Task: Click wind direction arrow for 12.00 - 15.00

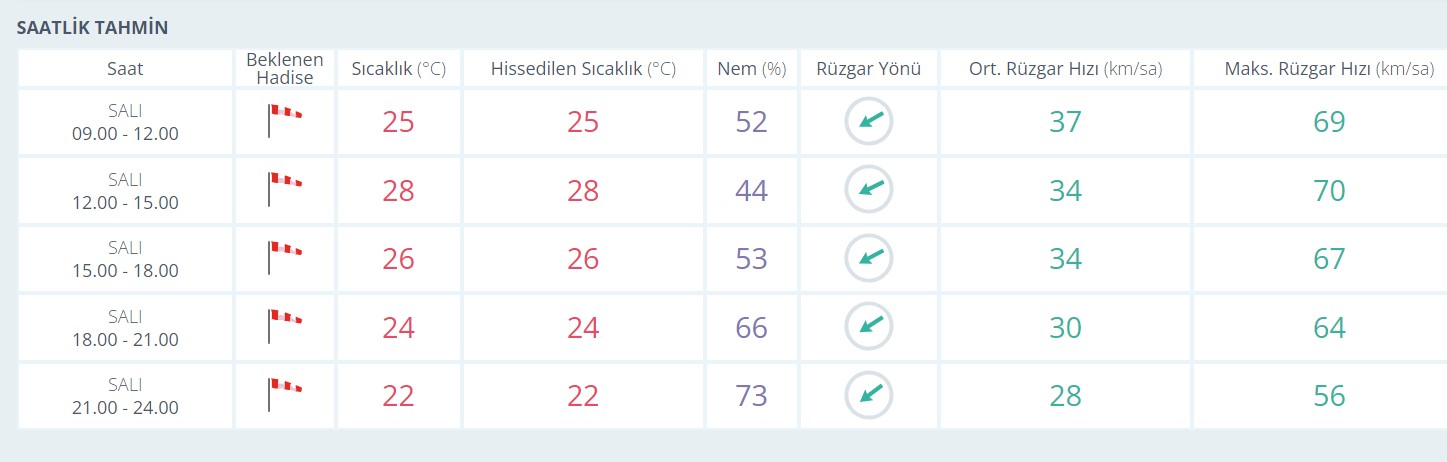Action: click(x=869, y=190)
